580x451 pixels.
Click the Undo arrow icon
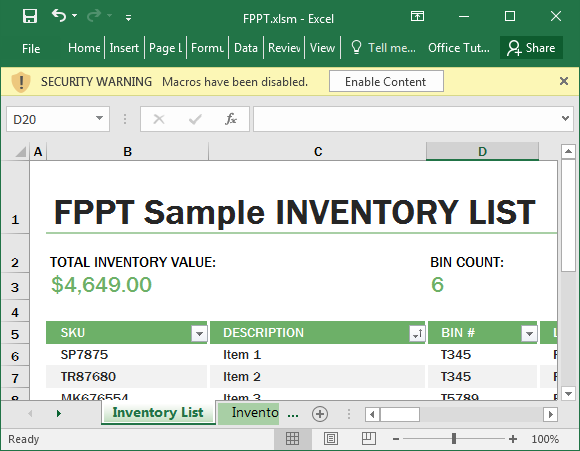click(x=59, y=16)
